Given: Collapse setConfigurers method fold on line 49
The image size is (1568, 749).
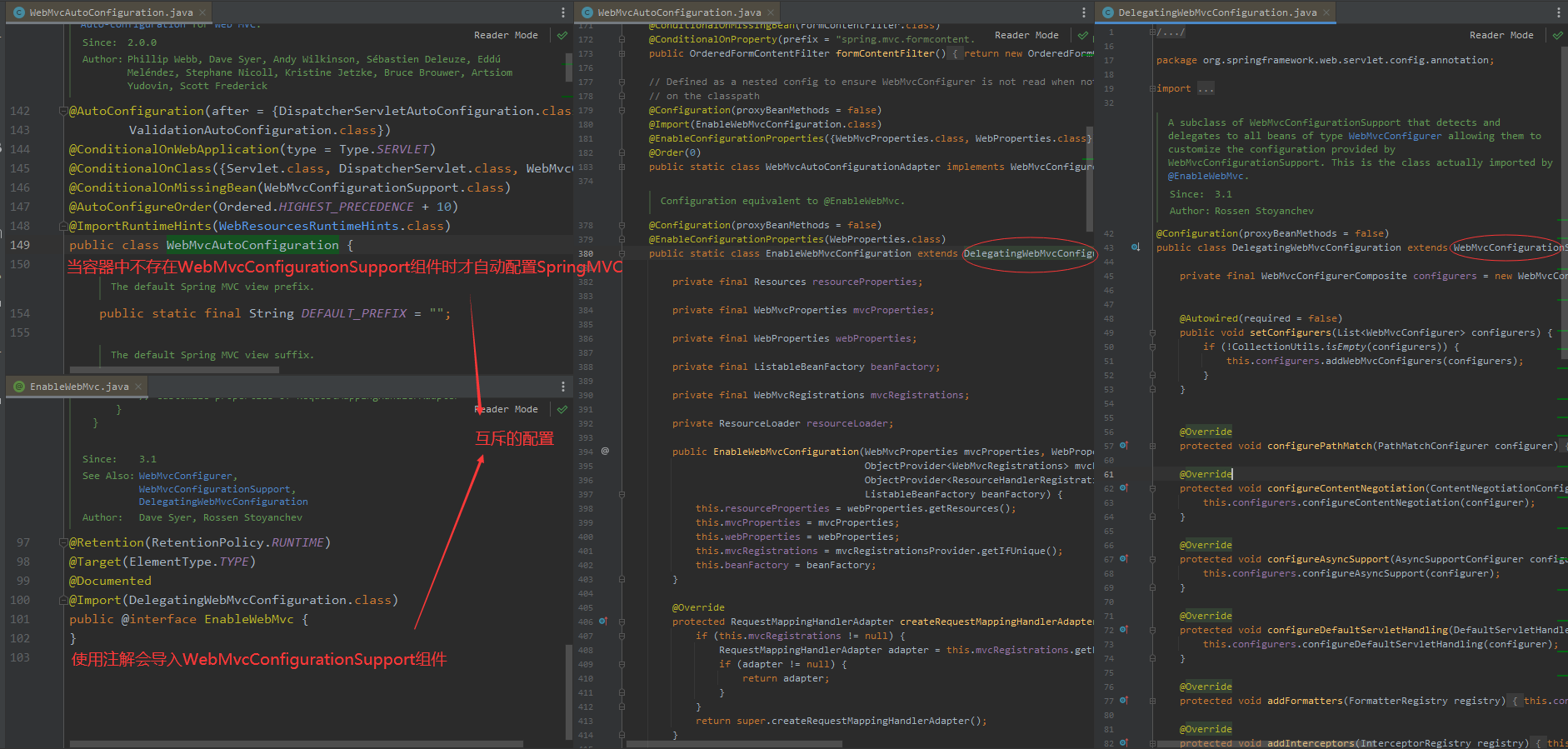Looking at the screenshot, I should coord(1152,332).
